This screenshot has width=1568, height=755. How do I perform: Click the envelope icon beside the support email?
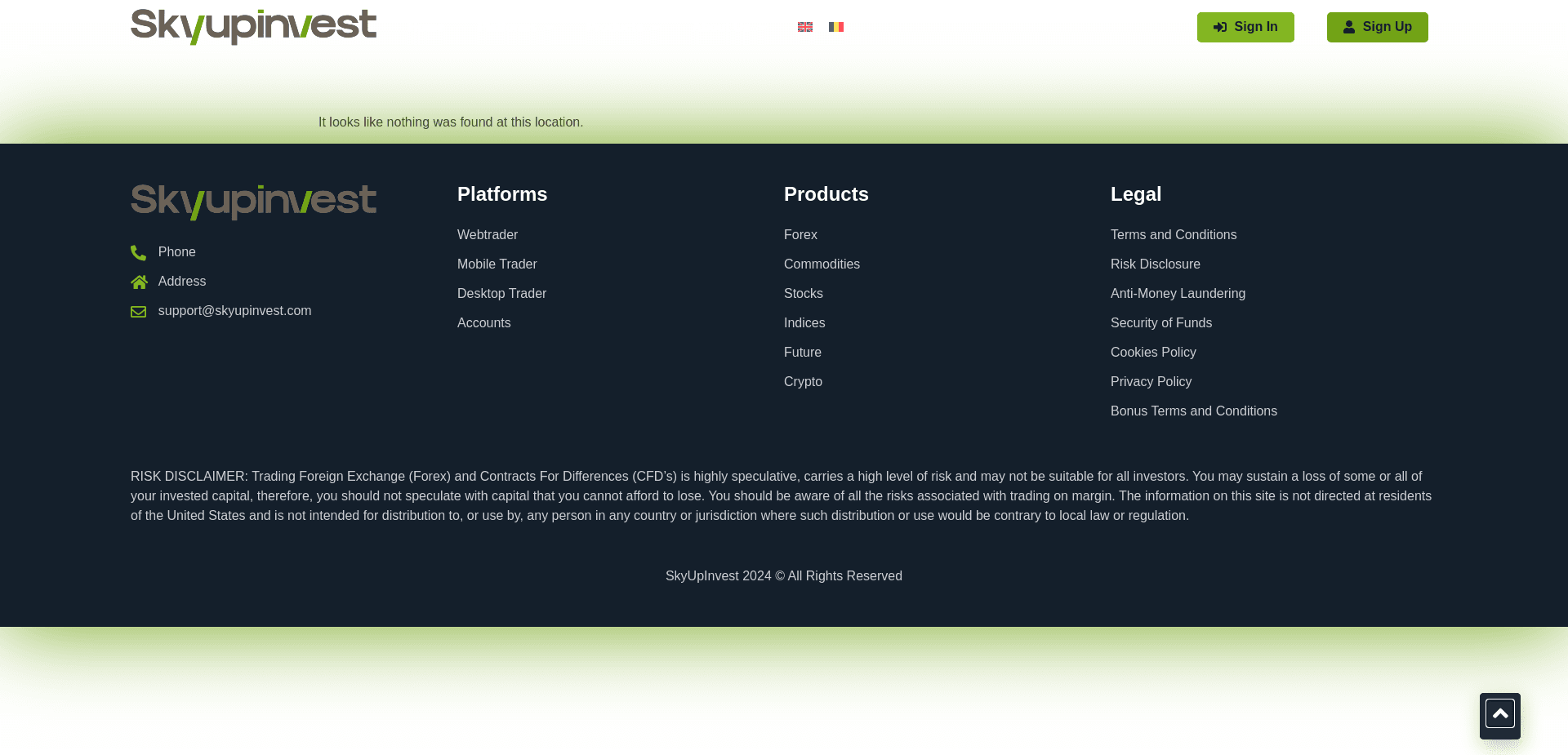[138, 311]
